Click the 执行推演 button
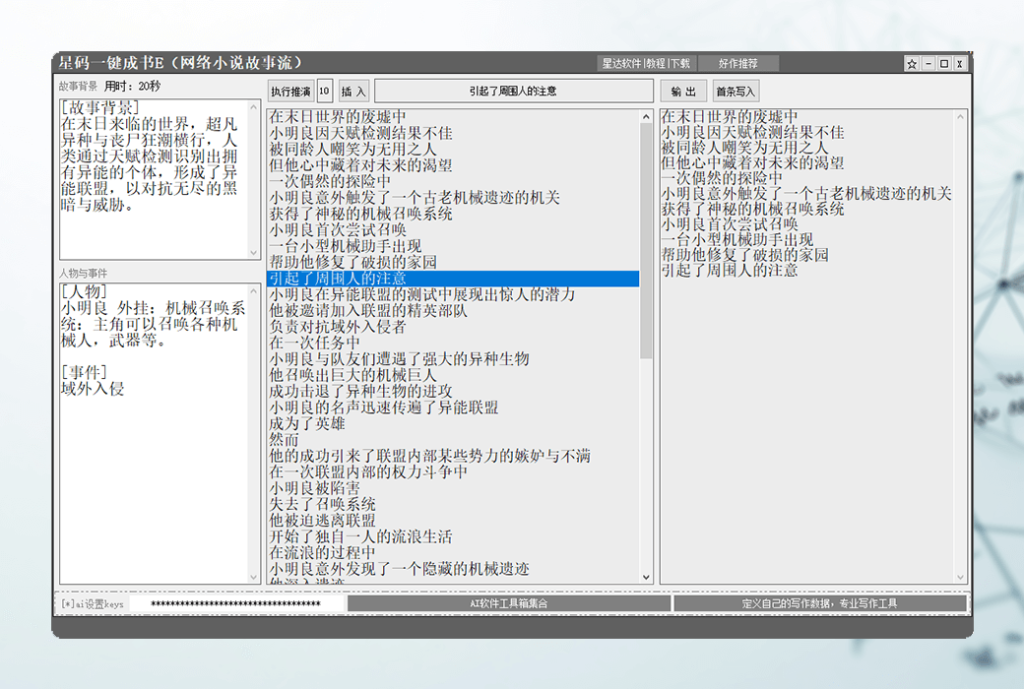The height and width of the screenshot is (689, 1024). [291, 91]
